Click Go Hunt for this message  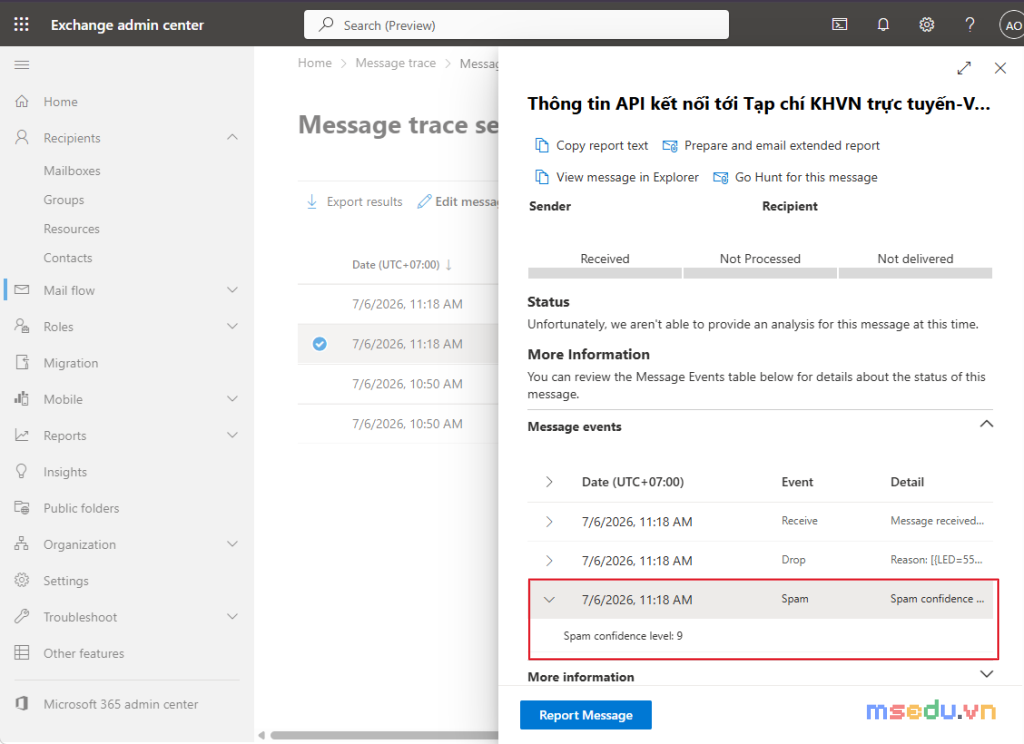[795, 178]
